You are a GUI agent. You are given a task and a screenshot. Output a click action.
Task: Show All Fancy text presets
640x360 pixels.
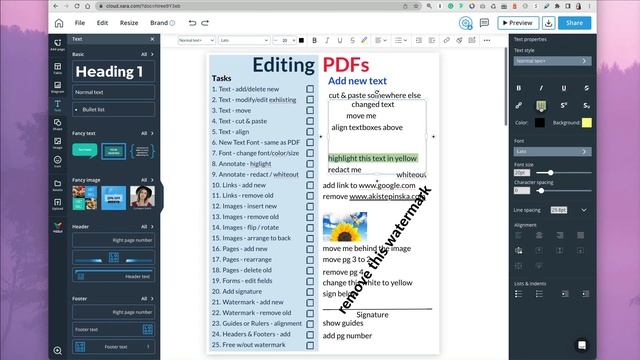click(x=147, y=133)
